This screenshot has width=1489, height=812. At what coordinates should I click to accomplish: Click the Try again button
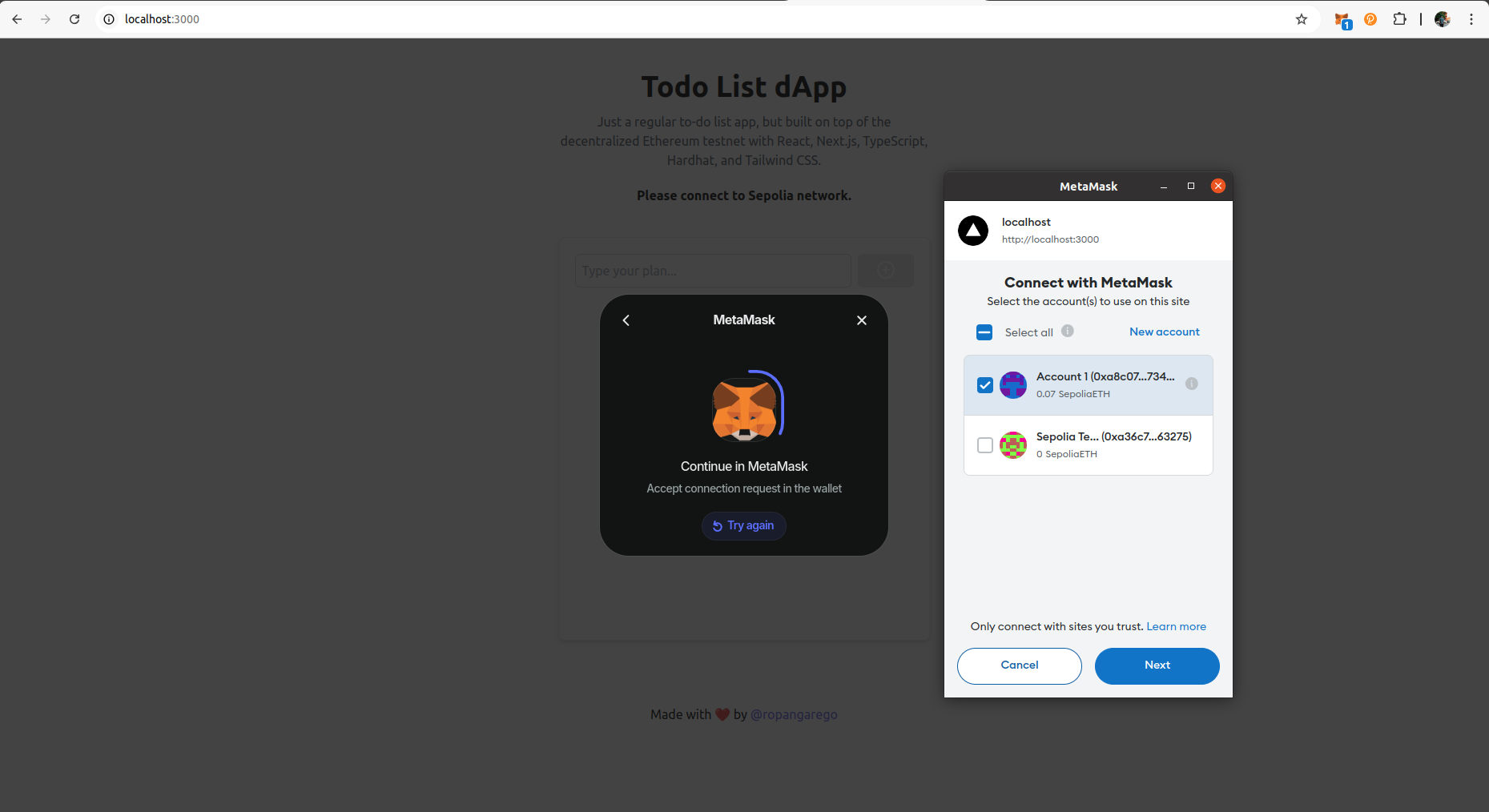tap(744, 526)
